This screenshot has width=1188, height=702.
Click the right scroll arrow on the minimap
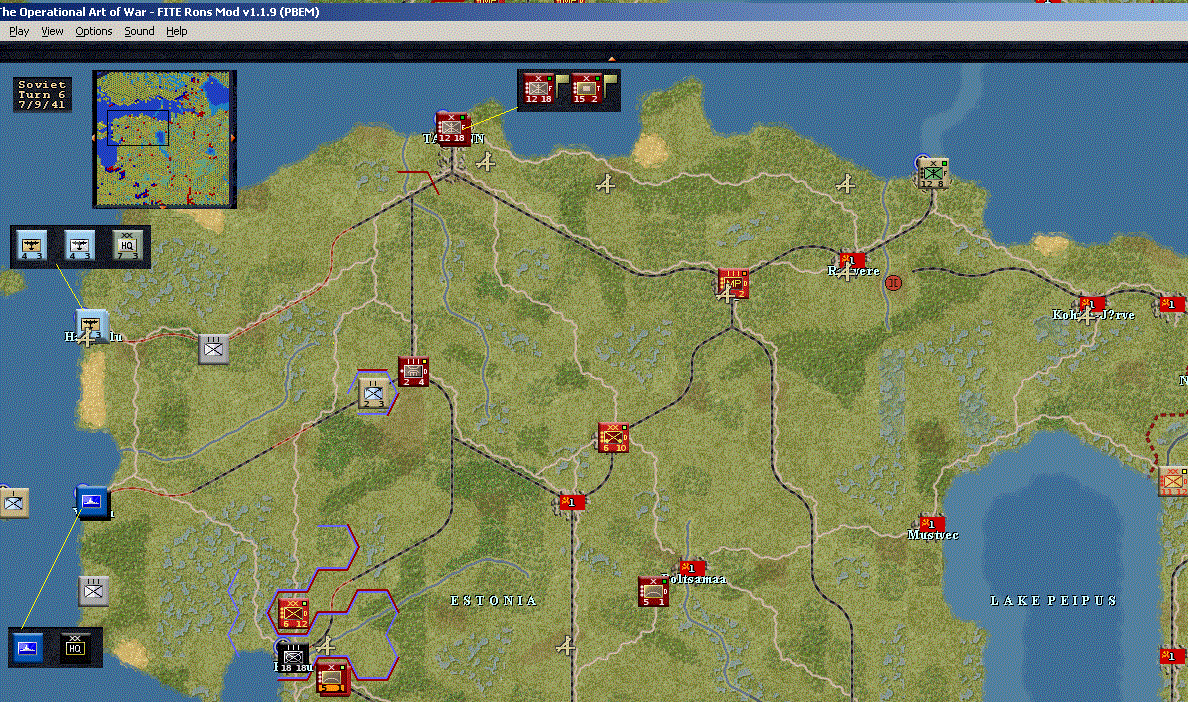[x=233, y=139]
